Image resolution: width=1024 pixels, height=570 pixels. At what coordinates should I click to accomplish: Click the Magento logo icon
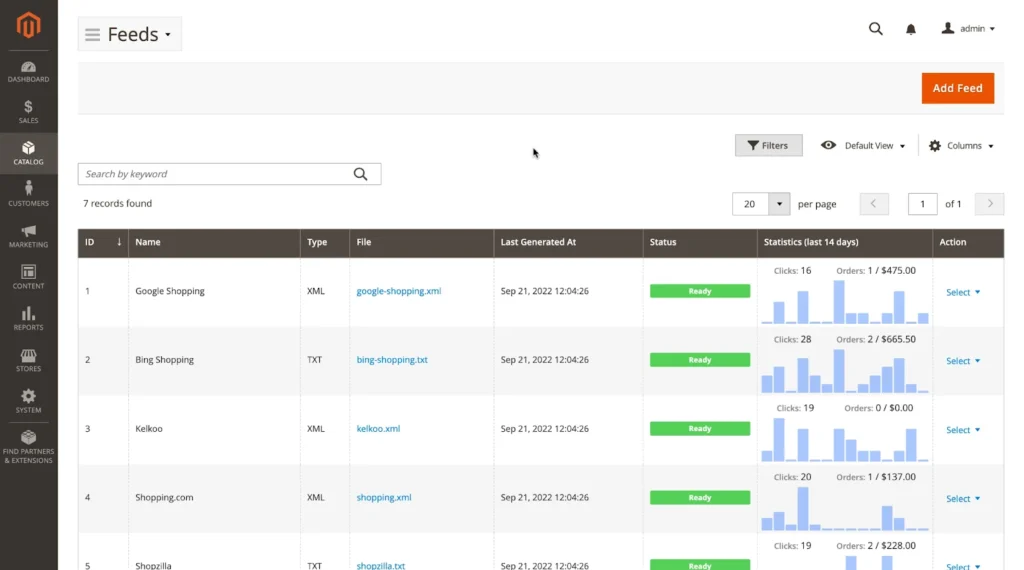tap(28, 25)
